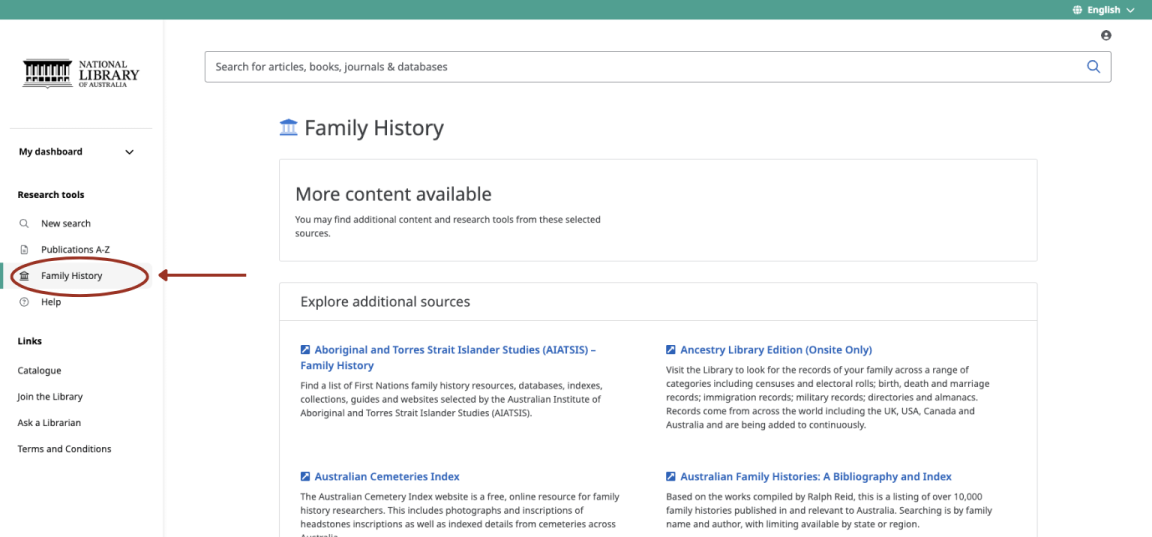
Task: Click the Family History page title
Action: pos(374,129)
